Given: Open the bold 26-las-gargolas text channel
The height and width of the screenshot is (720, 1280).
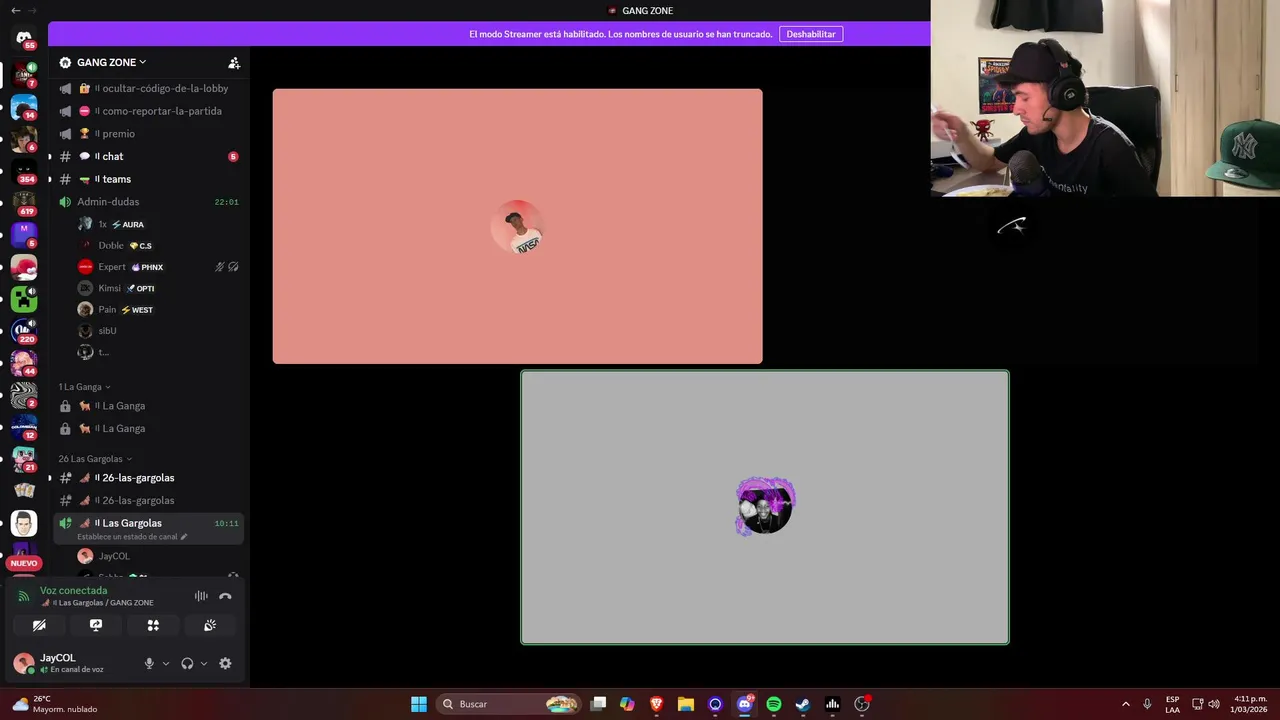Looking at the screenshot, I should (x=148, y=478).
